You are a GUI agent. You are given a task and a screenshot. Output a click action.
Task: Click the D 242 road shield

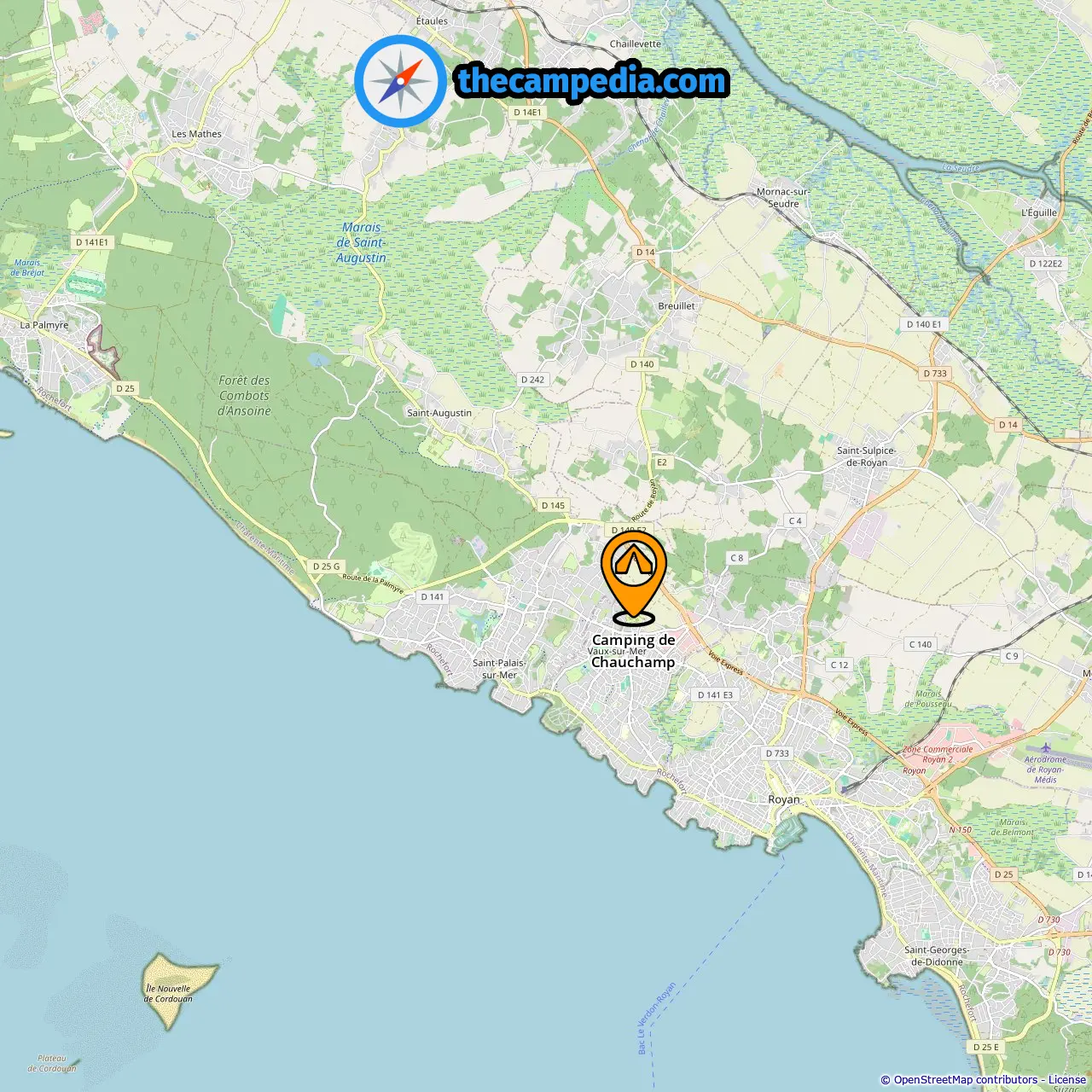[x=532, y=380]
